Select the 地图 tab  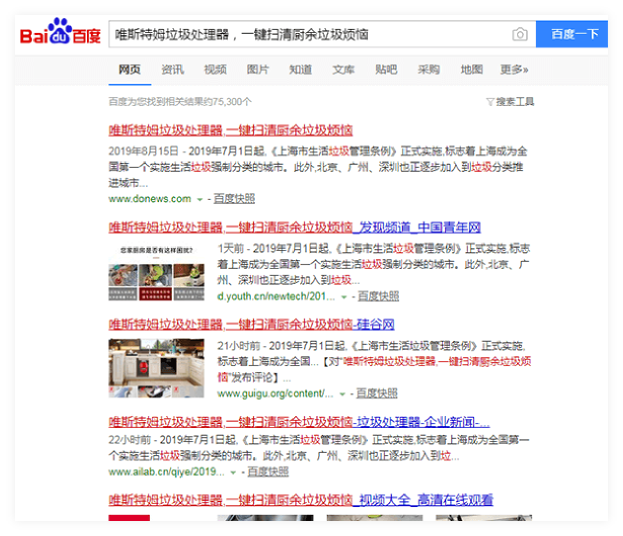(x=471, y=70)
